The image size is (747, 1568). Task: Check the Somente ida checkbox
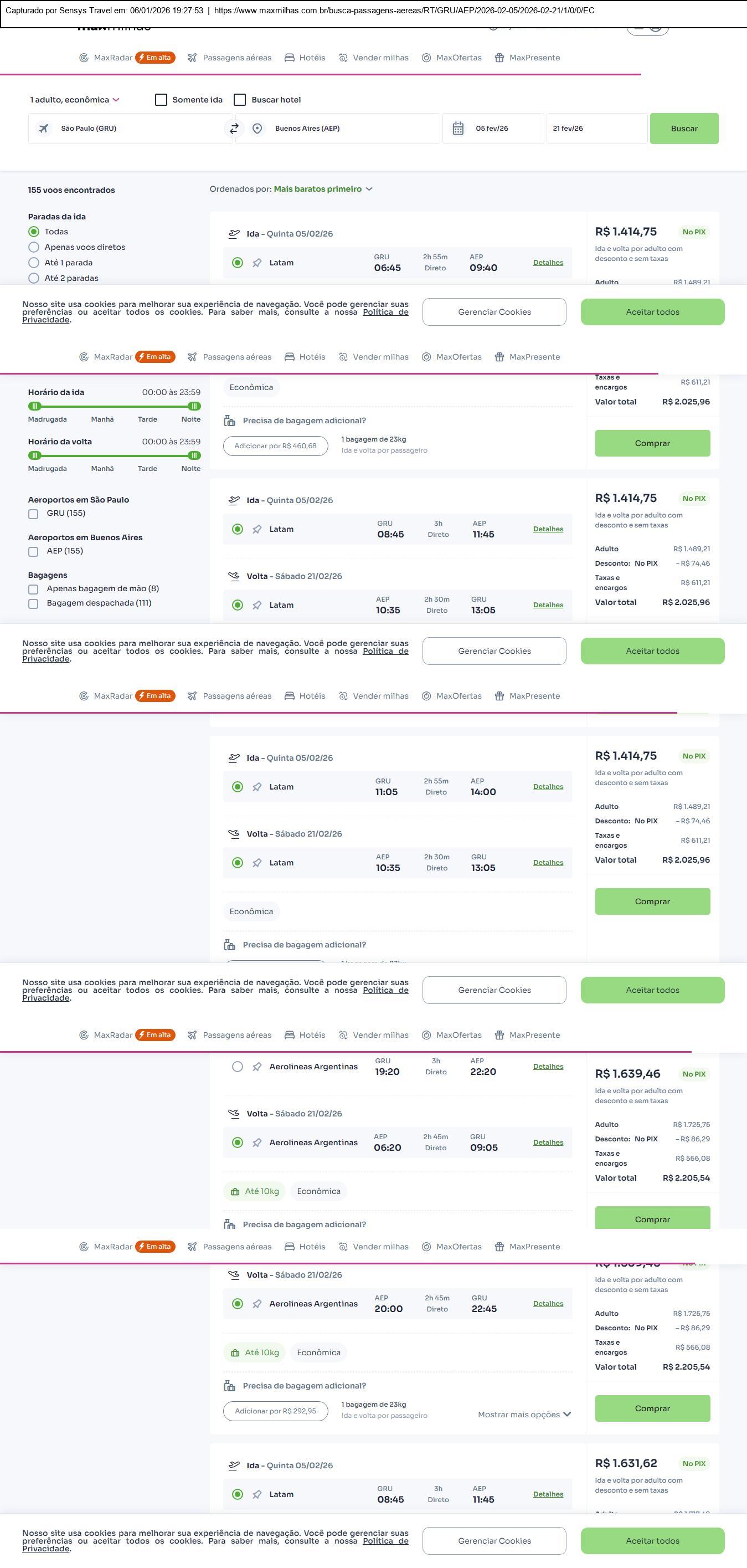click(x=161, y=100)
